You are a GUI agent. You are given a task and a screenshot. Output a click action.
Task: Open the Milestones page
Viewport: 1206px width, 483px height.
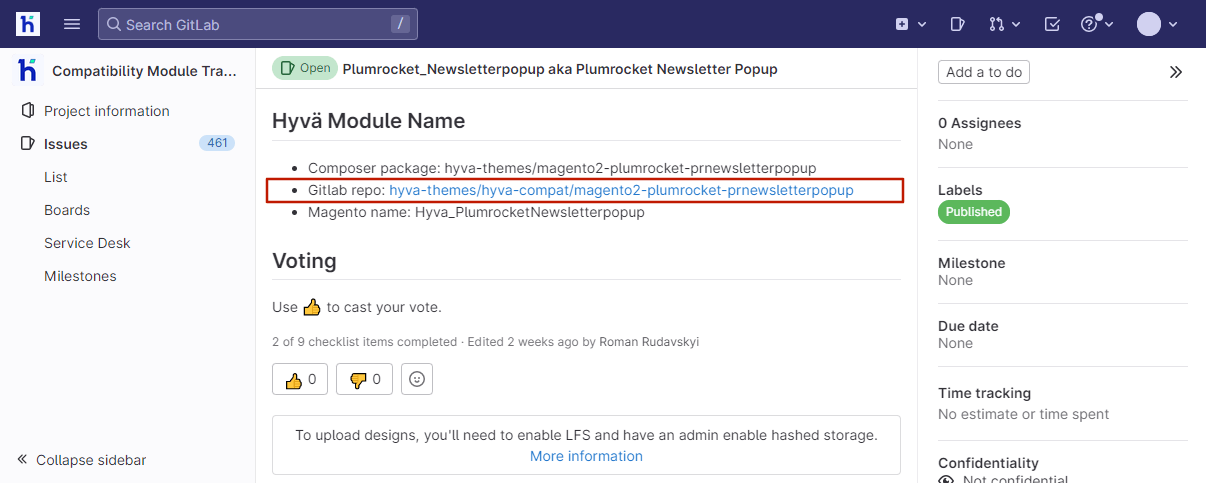click(x=80, y=276)
